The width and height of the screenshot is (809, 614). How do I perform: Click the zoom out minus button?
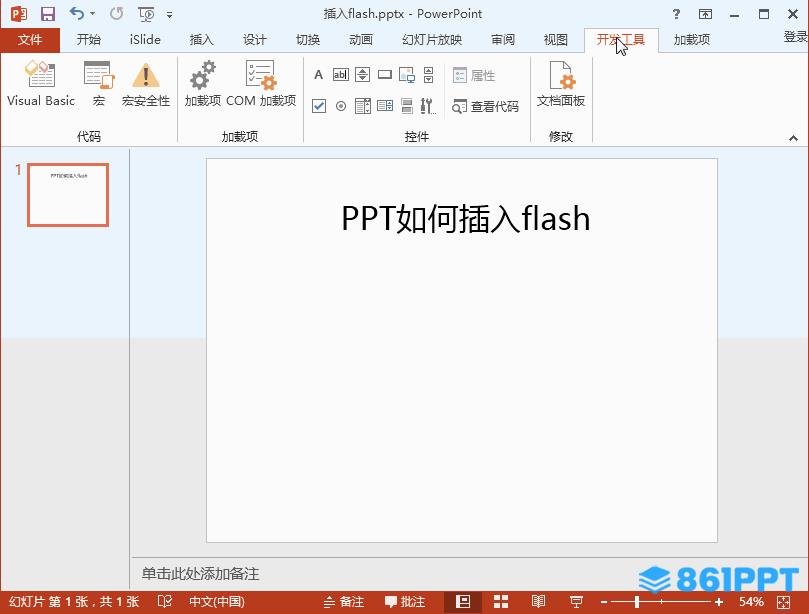tap(604, 602)
